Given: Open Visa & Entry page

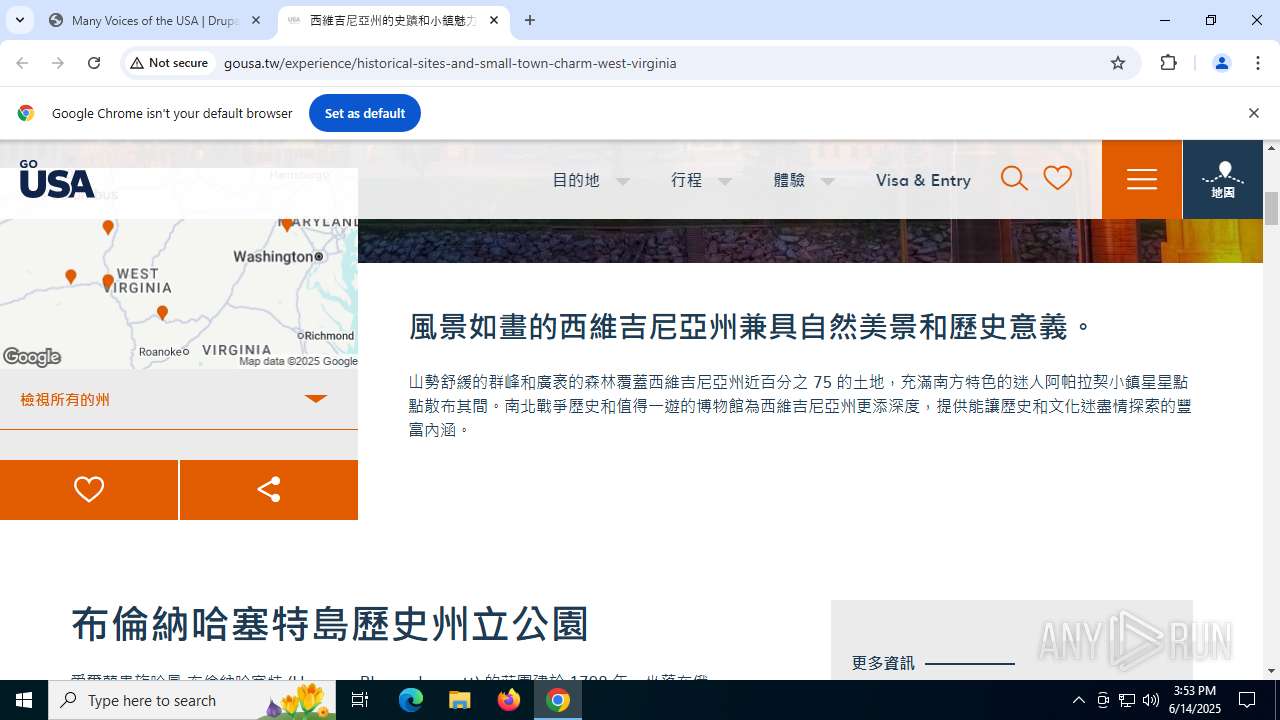Looking at the screenshot, I should tap(923, 180).
